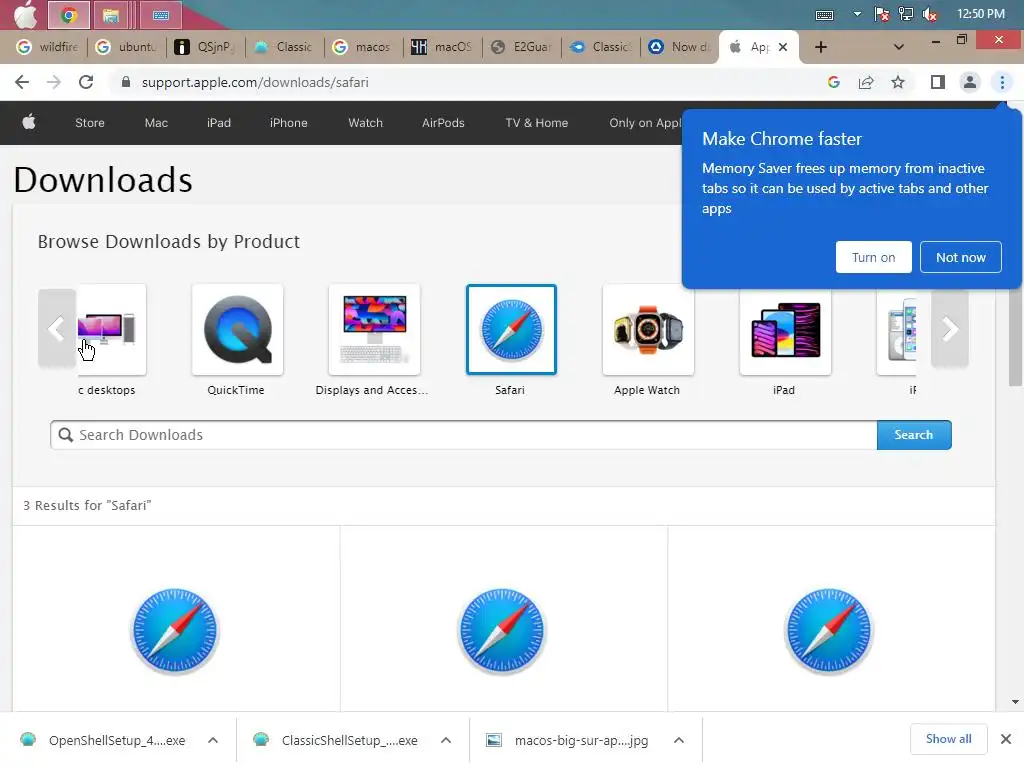
Task: Open Watch in Apple navigation
Action: (366, 123)
